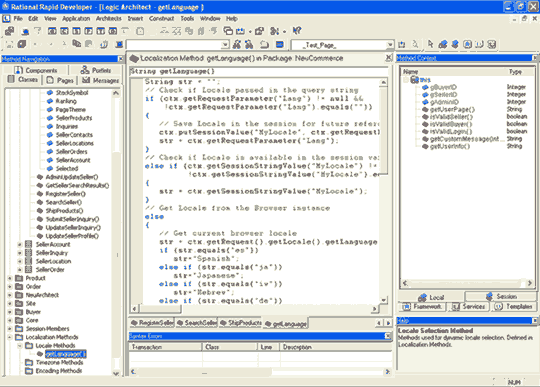540x387 pixels.
Task: Switch to the Services tab
Action: [468, 306]
